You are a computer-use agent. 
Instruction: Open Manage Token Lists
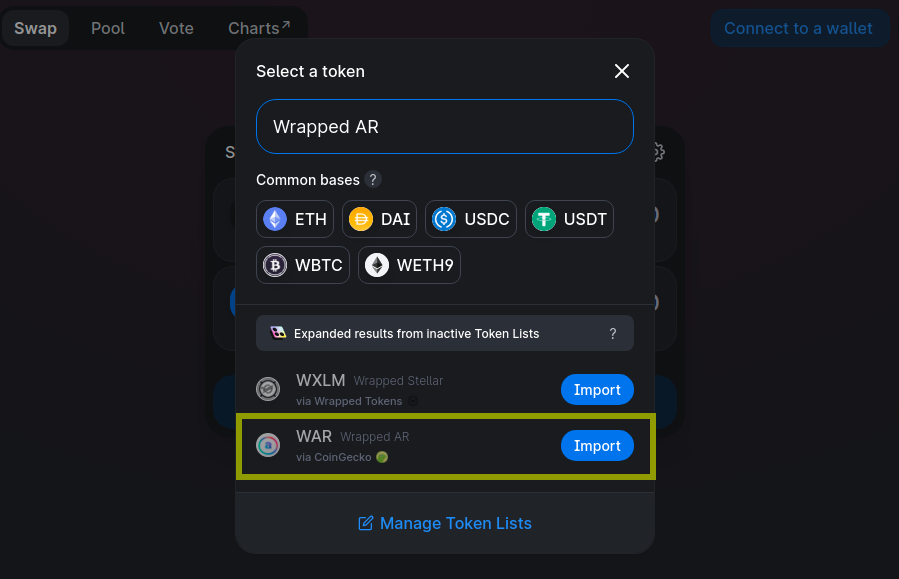click(x=445, y=523)
